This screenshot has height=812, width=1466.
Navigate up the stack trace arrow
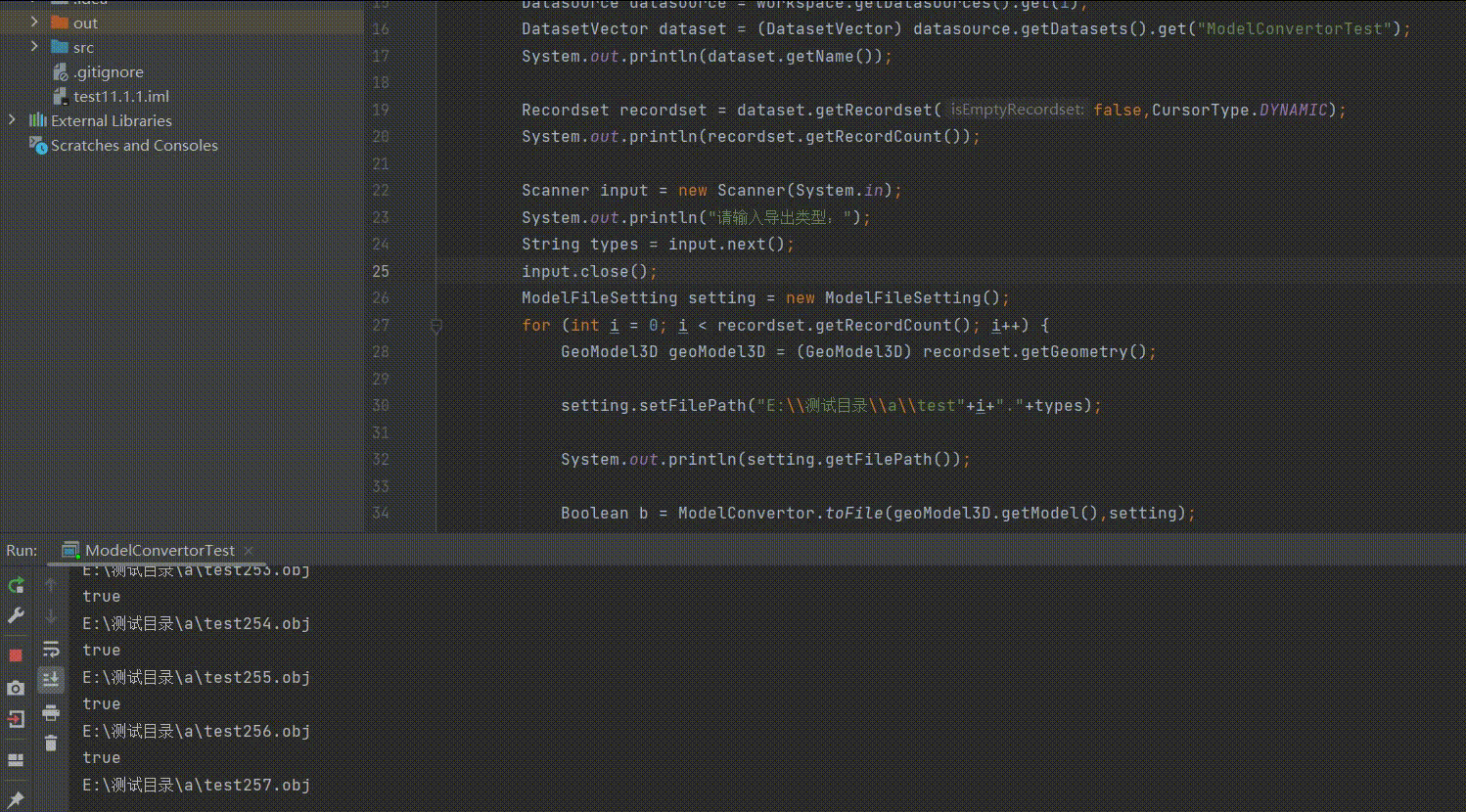point(51,584)
